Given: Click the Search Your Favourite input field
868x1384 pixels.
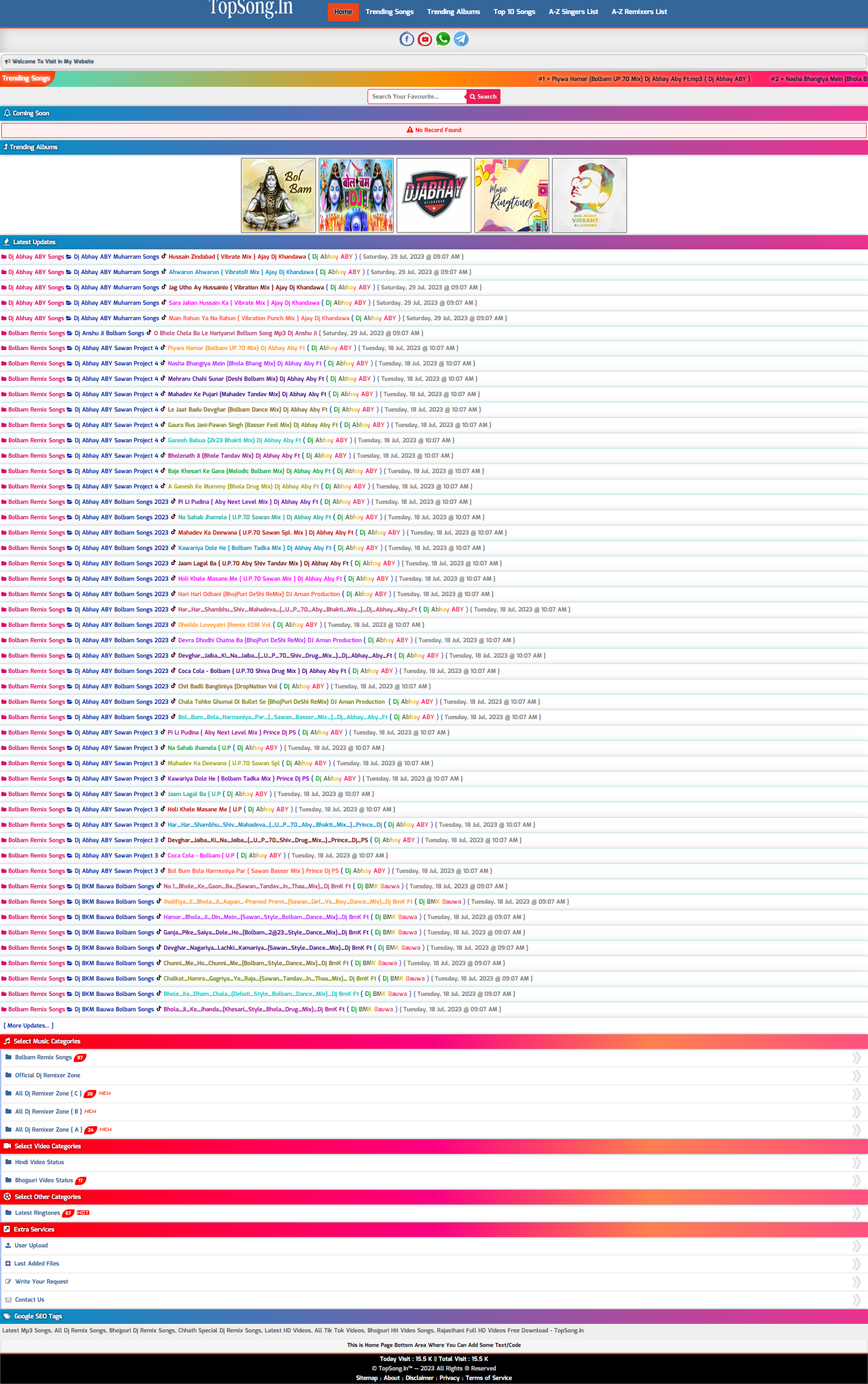Looking at the screenshot, I should pyautogui.click(x=416, y=97).
